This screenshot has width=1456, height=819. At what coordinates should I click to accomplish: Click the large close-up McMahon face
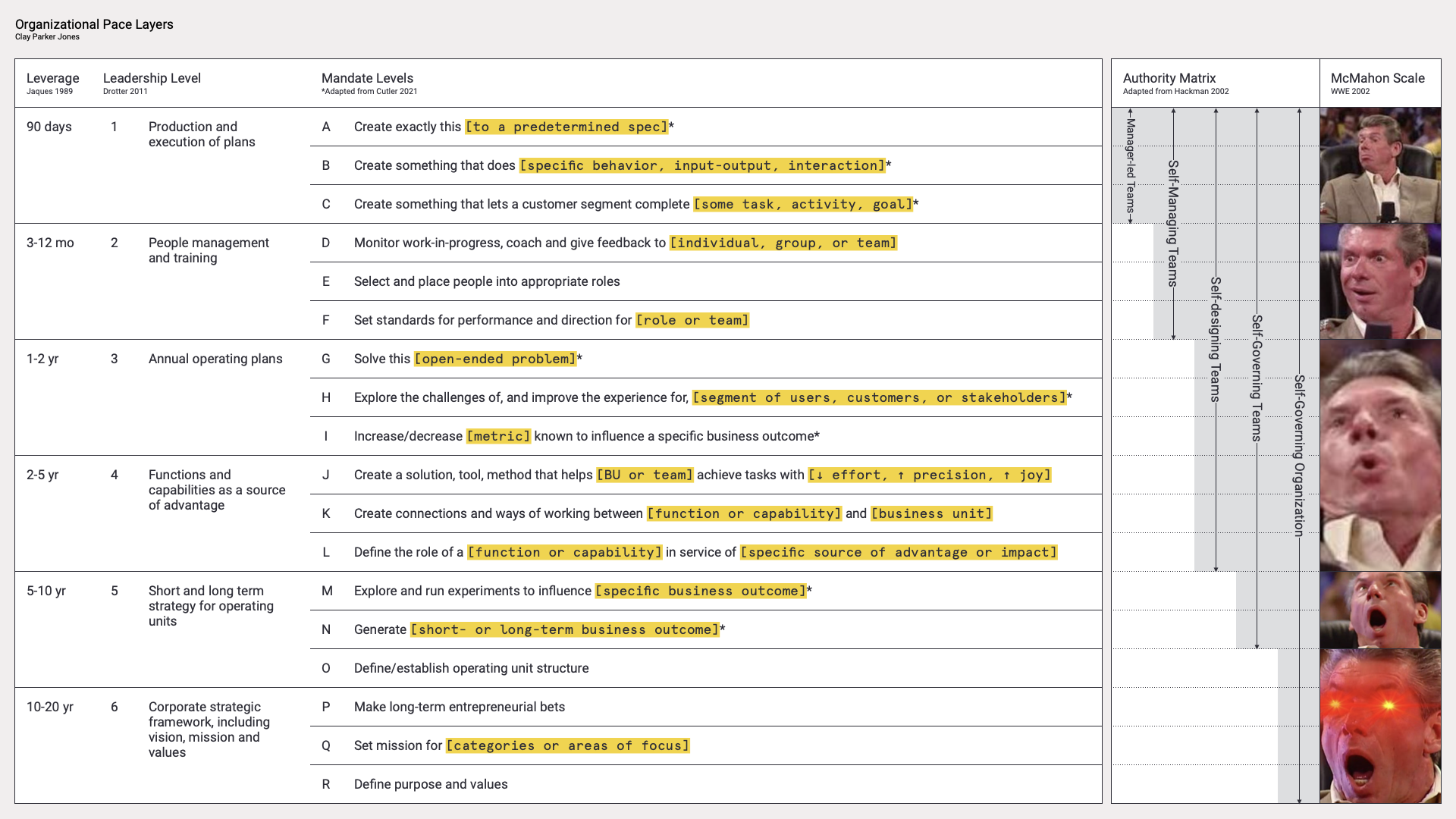(1380, 455)
